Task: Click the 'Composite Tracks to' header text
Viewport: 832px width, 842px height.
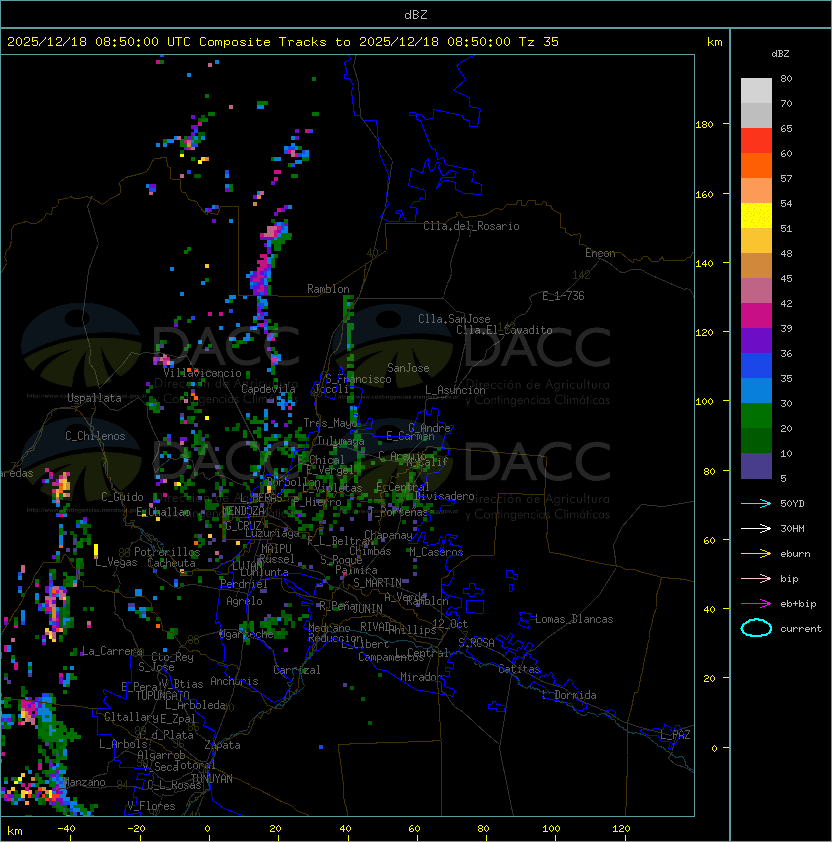Action: point(274,42)
